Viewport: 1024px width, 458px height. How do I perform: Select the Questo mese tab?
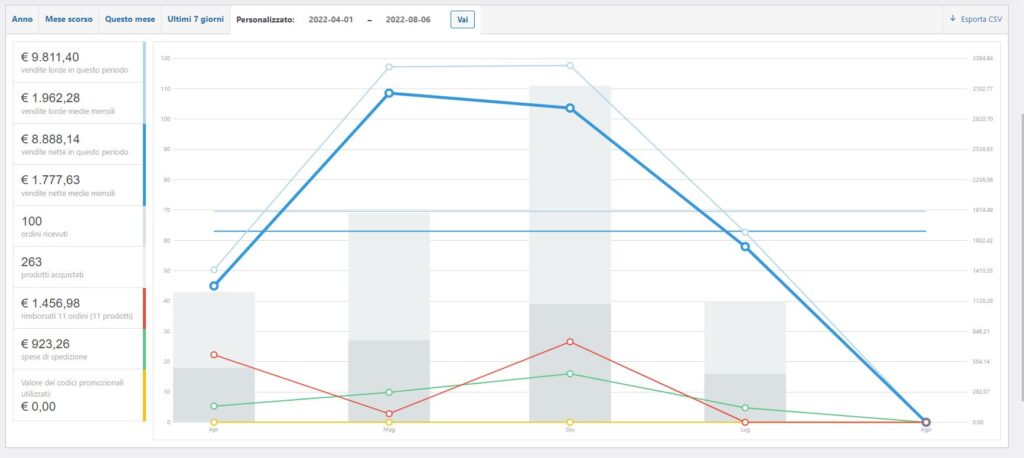pyautogui.click(x=130, y=19)
